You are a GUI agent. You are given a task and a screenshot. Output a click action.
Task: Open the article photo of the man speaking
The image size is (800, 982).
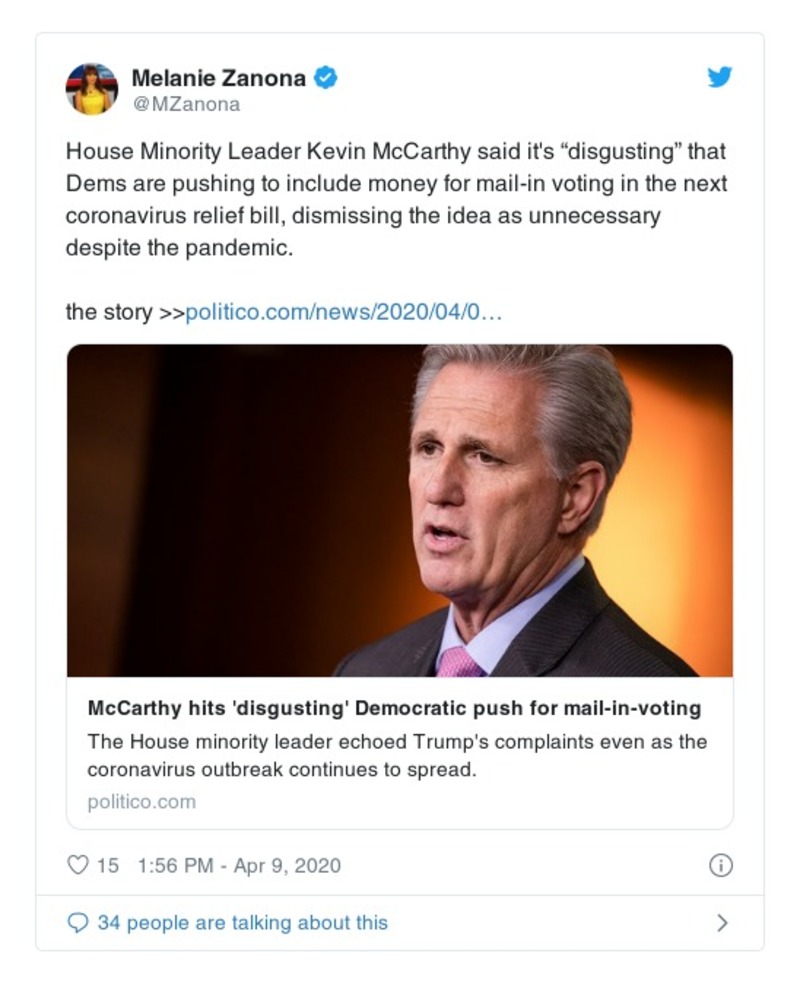click(399, 510)
